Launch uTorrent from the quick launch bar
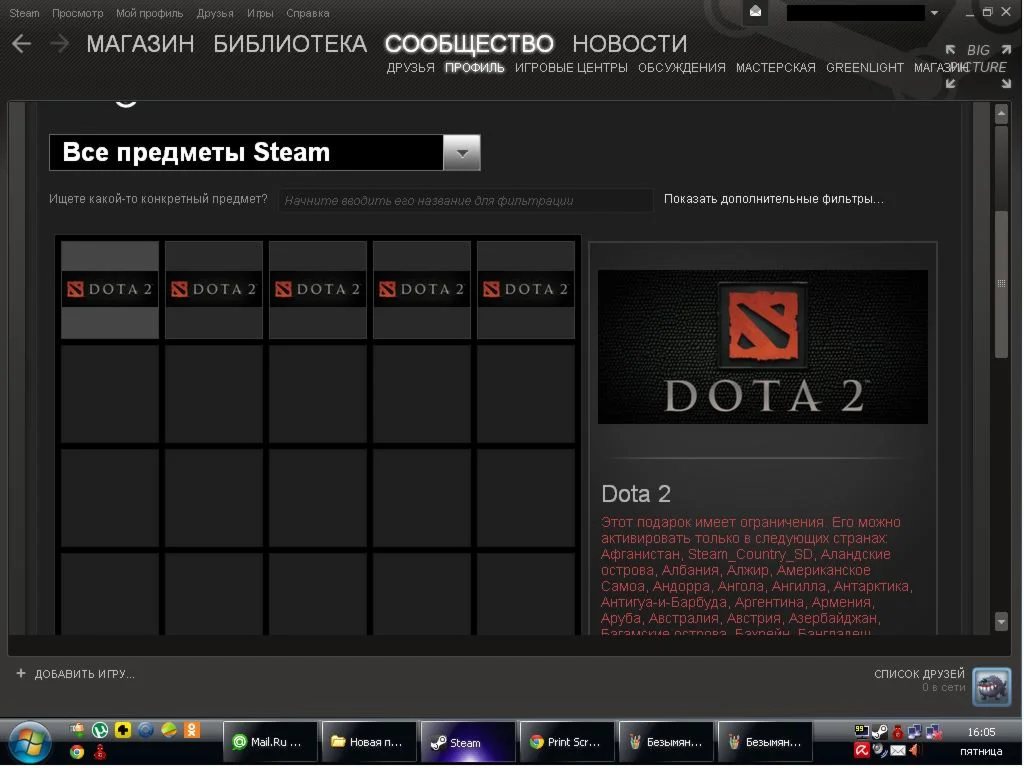This screenshot has height=768, width=1024. tap(100, 729)
